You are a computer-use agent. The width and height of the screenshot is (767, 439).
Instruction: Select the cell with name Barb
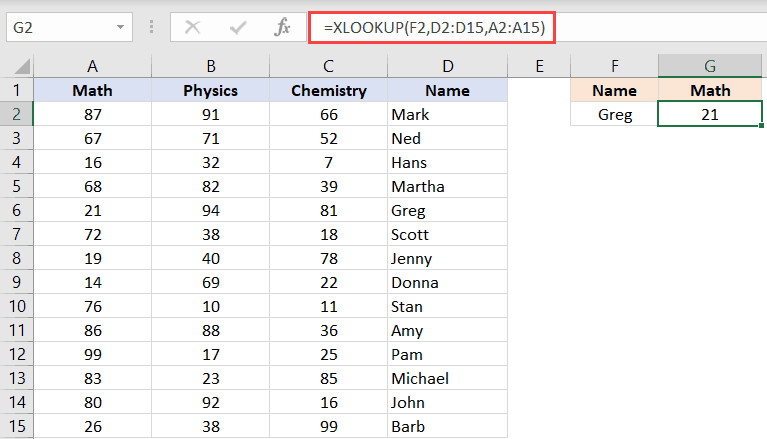click(x=448, y=426)
